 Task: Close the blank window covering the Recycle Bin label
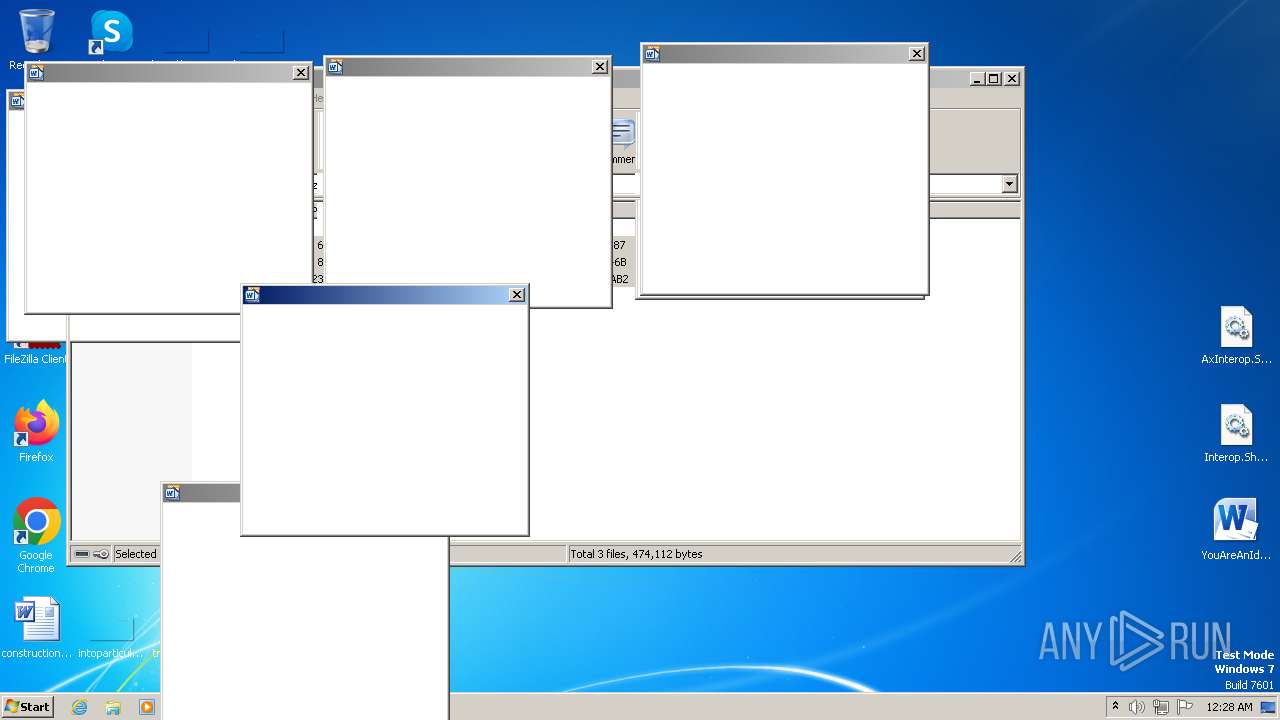(x=300, y=72)
